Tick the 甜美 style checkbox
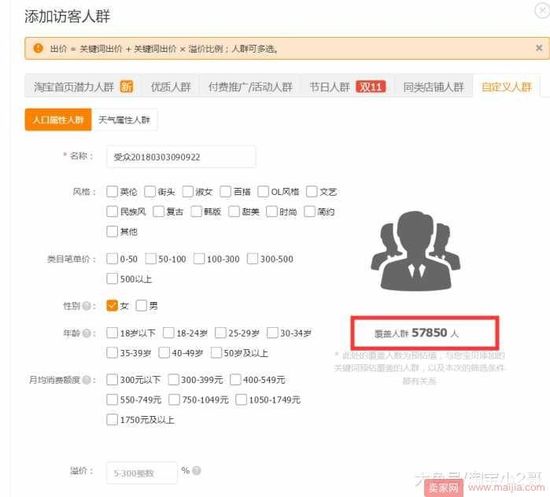550x497 pixels. click(234, 211)
